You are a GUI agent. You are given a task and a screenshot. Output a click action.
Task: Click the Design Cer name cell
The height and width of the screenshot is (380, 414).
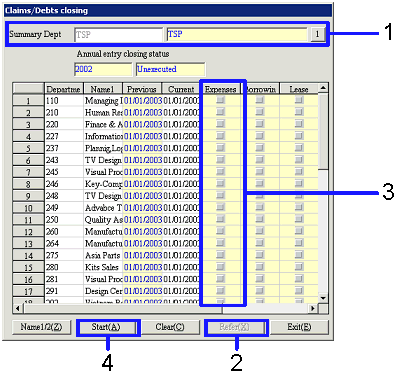pyautogui.click(x=103, y=291)
